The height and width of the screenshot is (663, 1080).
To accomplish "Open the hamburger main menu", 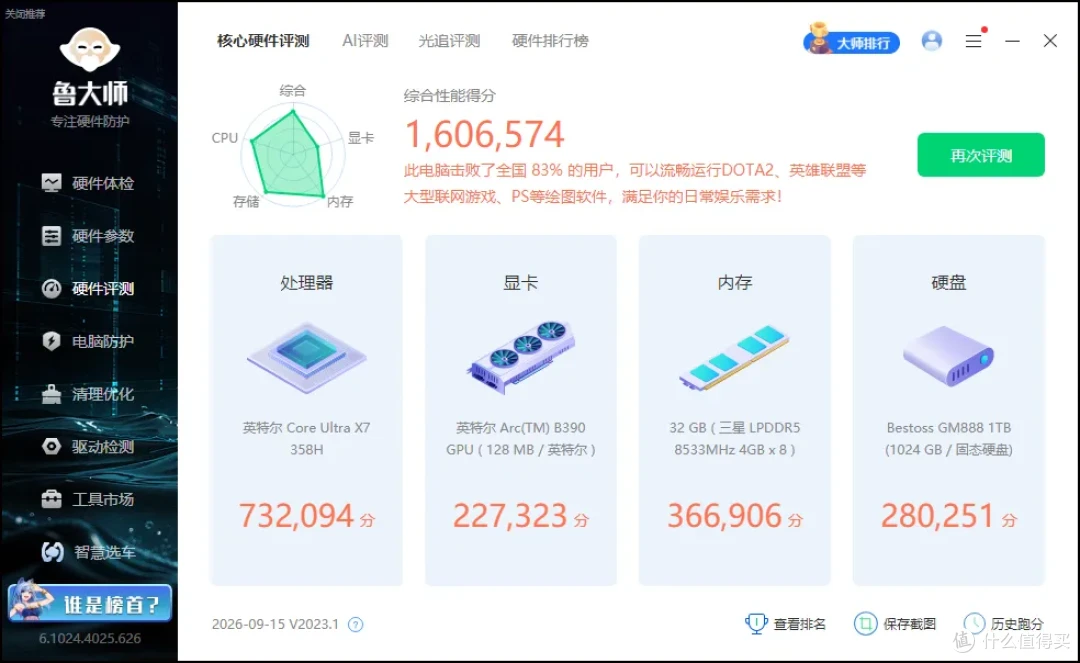I will 973,41.
